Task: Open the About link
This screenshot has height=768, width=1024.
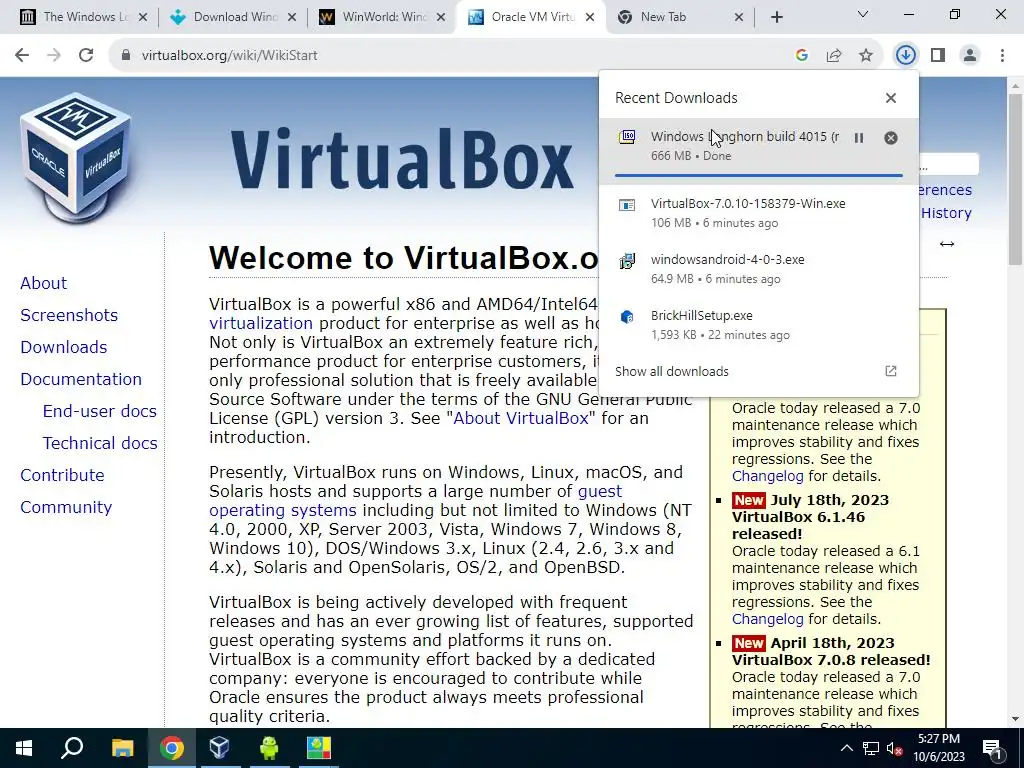Action: (x=43, y=283)
